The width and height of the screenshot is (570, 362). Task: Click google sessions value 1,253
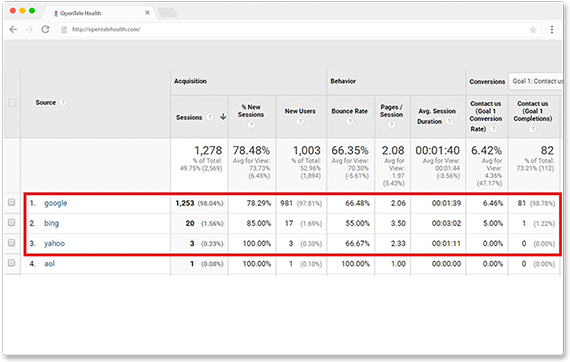click(185, 203)
